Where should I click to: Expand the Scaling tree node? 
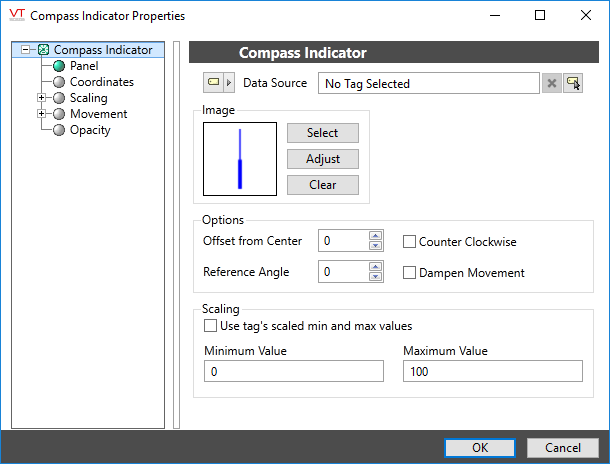(x=41, y=98)
